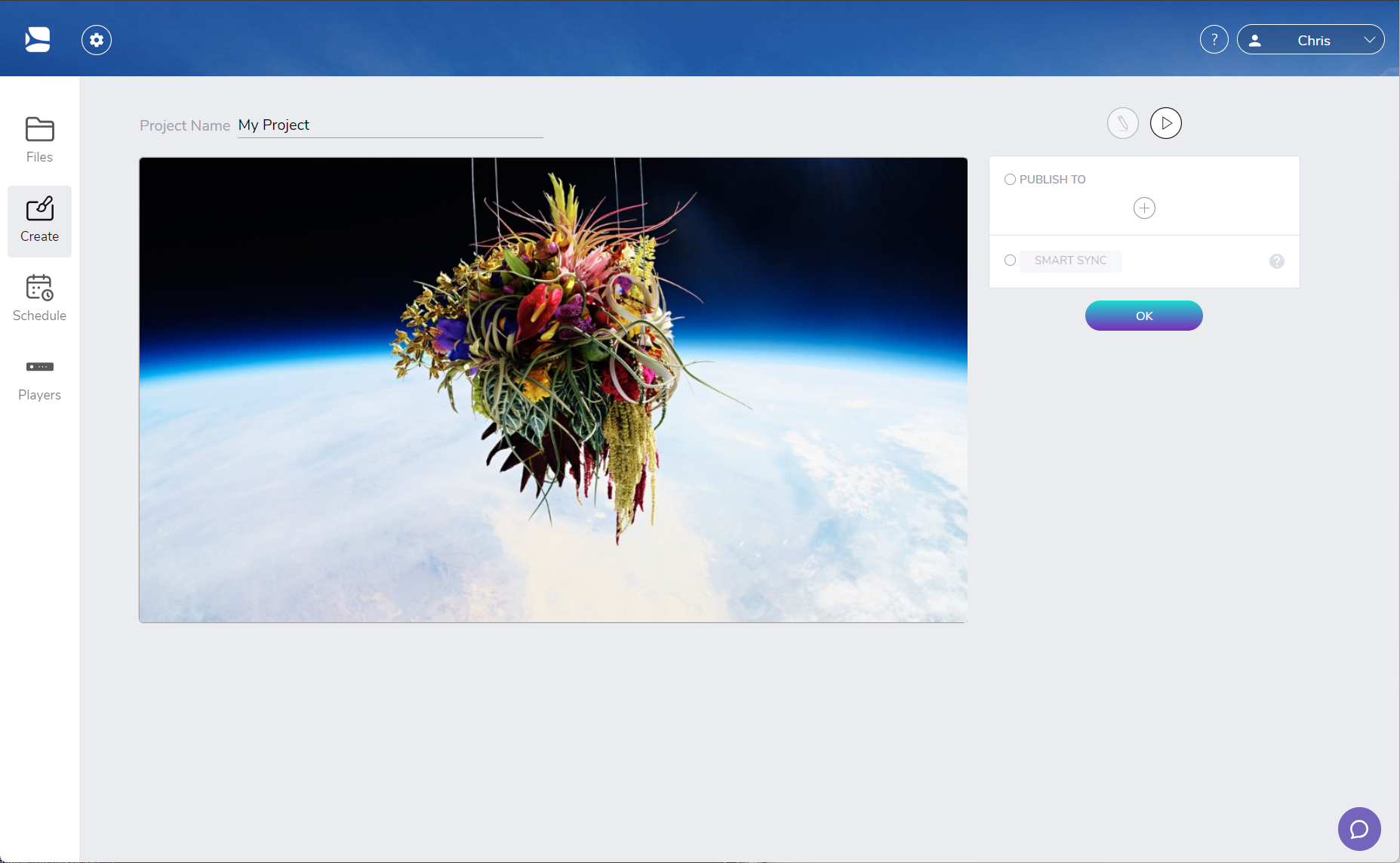
Task: Click the Project Name input field
Action: tap(390, 125)
